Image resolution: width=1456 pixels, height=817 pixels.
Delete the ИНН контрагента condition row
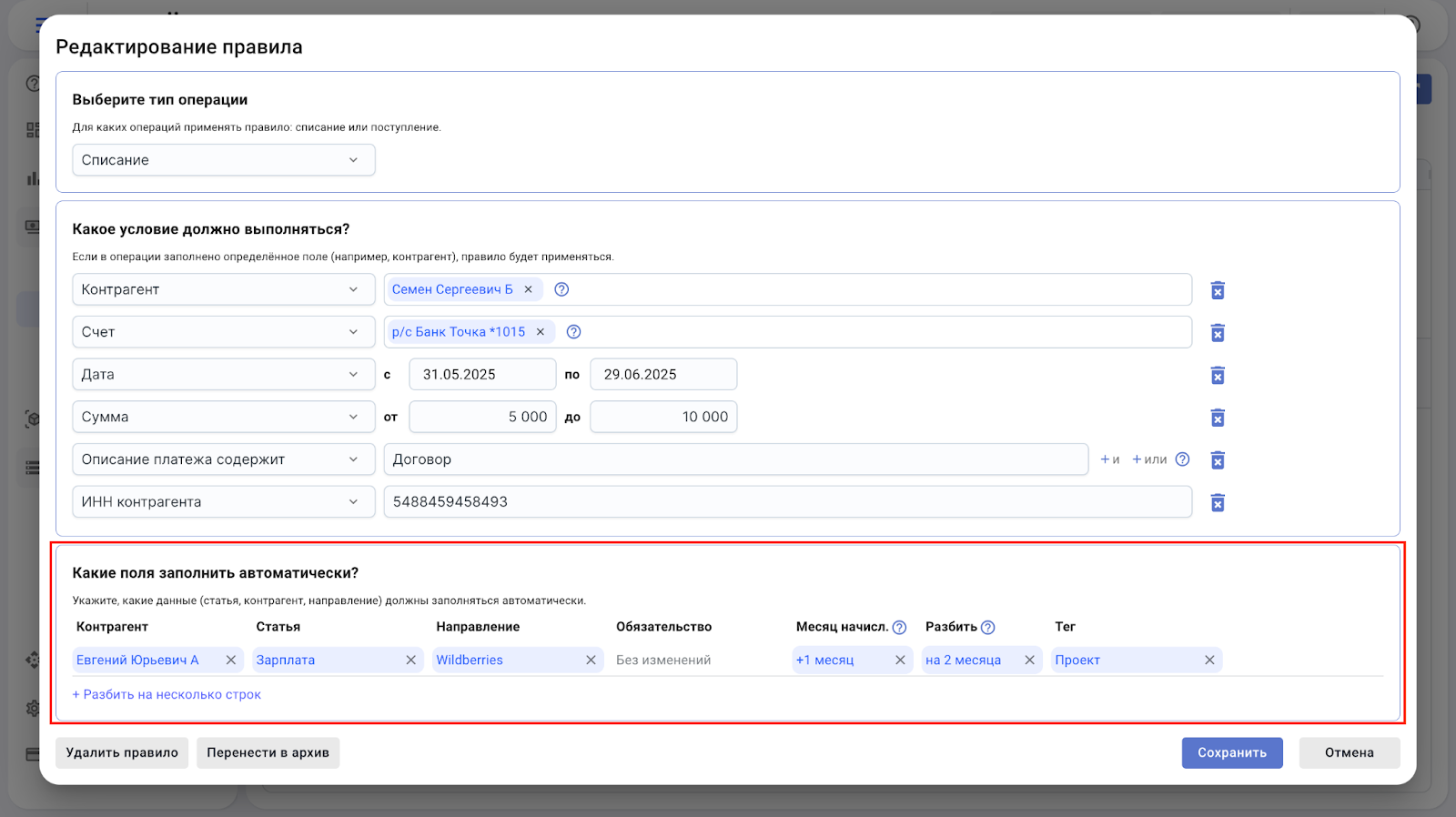[1218, 502]
